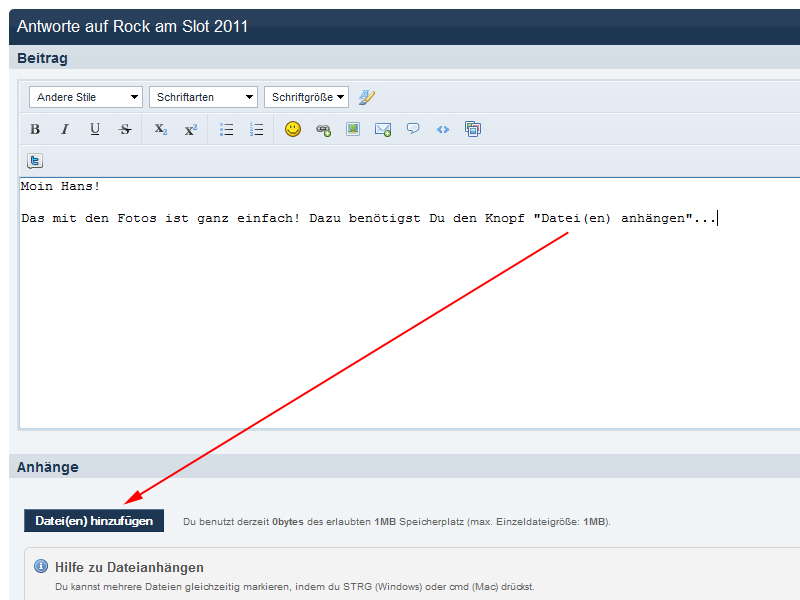Image resolution: width=800 pixels, height=600 pixels.
Task: Insert a hyperlink with link icon
Action: point(323,129)
